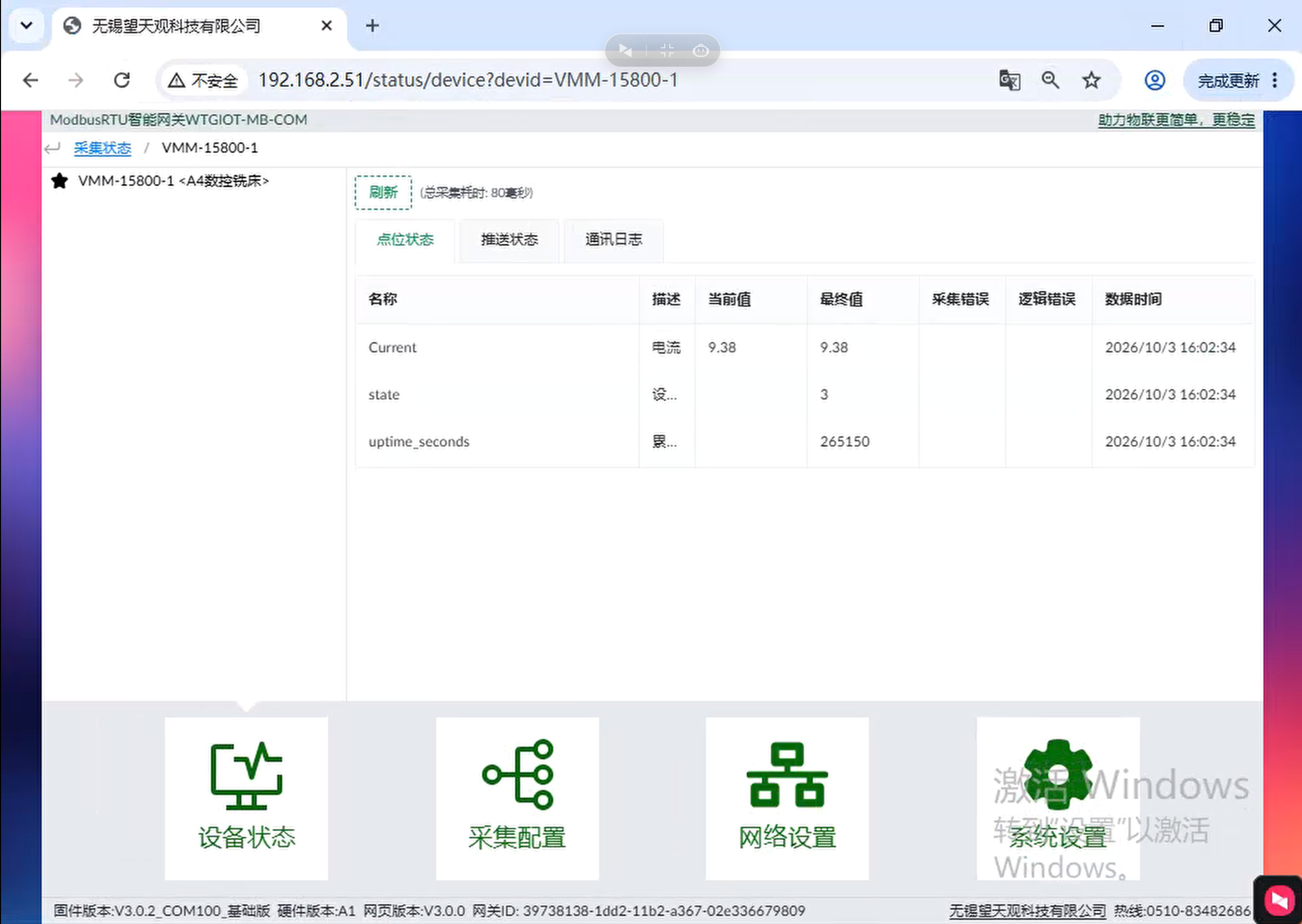Open the 网络设置 network settings tile
Image resolution: width=1302 pixels, height=924 pixels.
point(787,798)
